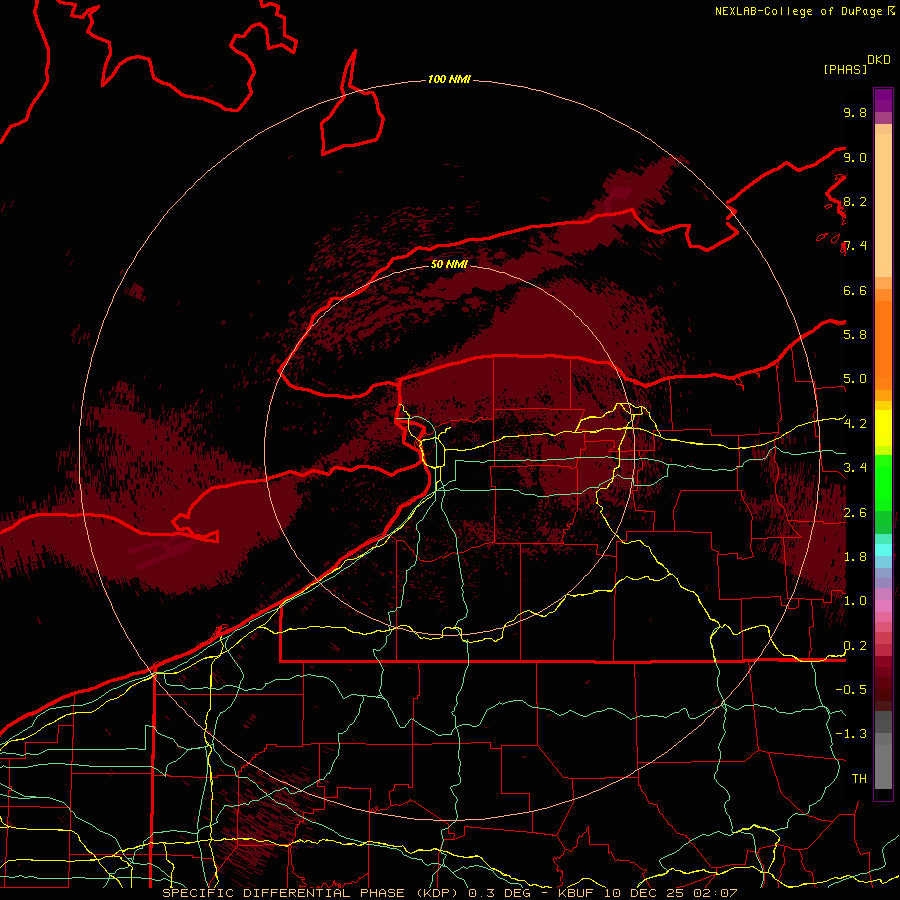The height and width of the screenshot is (900, 900).
Task: Click the orange band of the color scale
Action: coord(883,344)
